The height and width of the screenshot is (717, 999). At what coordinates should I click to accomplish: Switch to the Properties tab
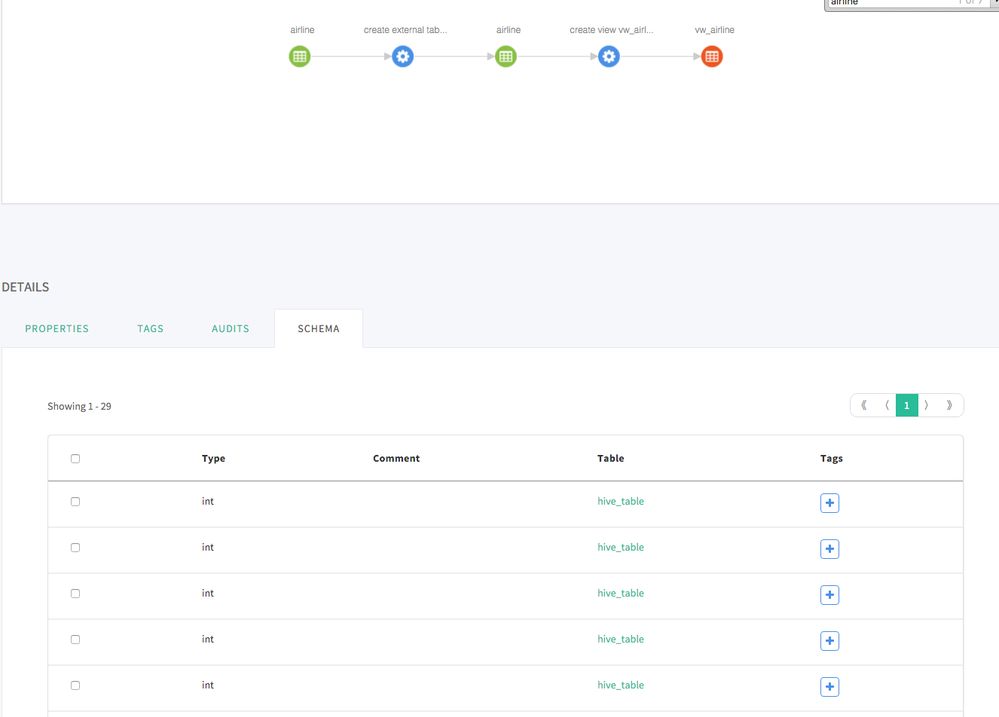[57, 329]
